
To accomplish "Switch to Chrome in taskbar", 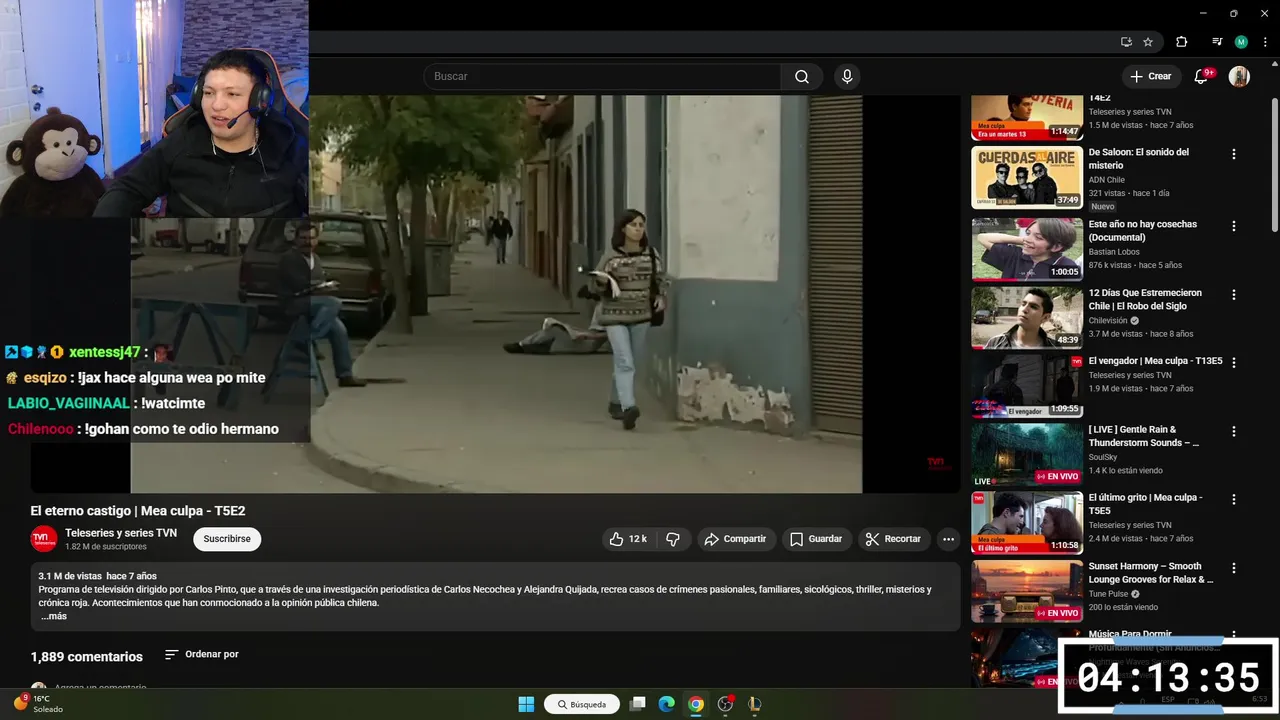I will point(696,704).
